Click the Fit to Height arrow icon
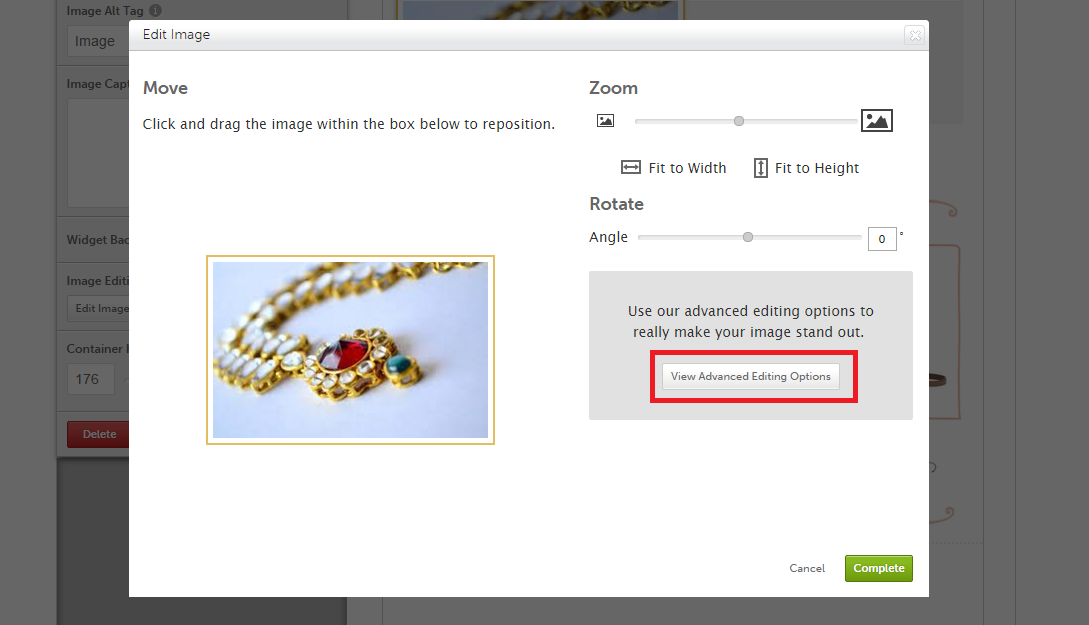The height and width of the screenshot is (625, 1089). 760,168
